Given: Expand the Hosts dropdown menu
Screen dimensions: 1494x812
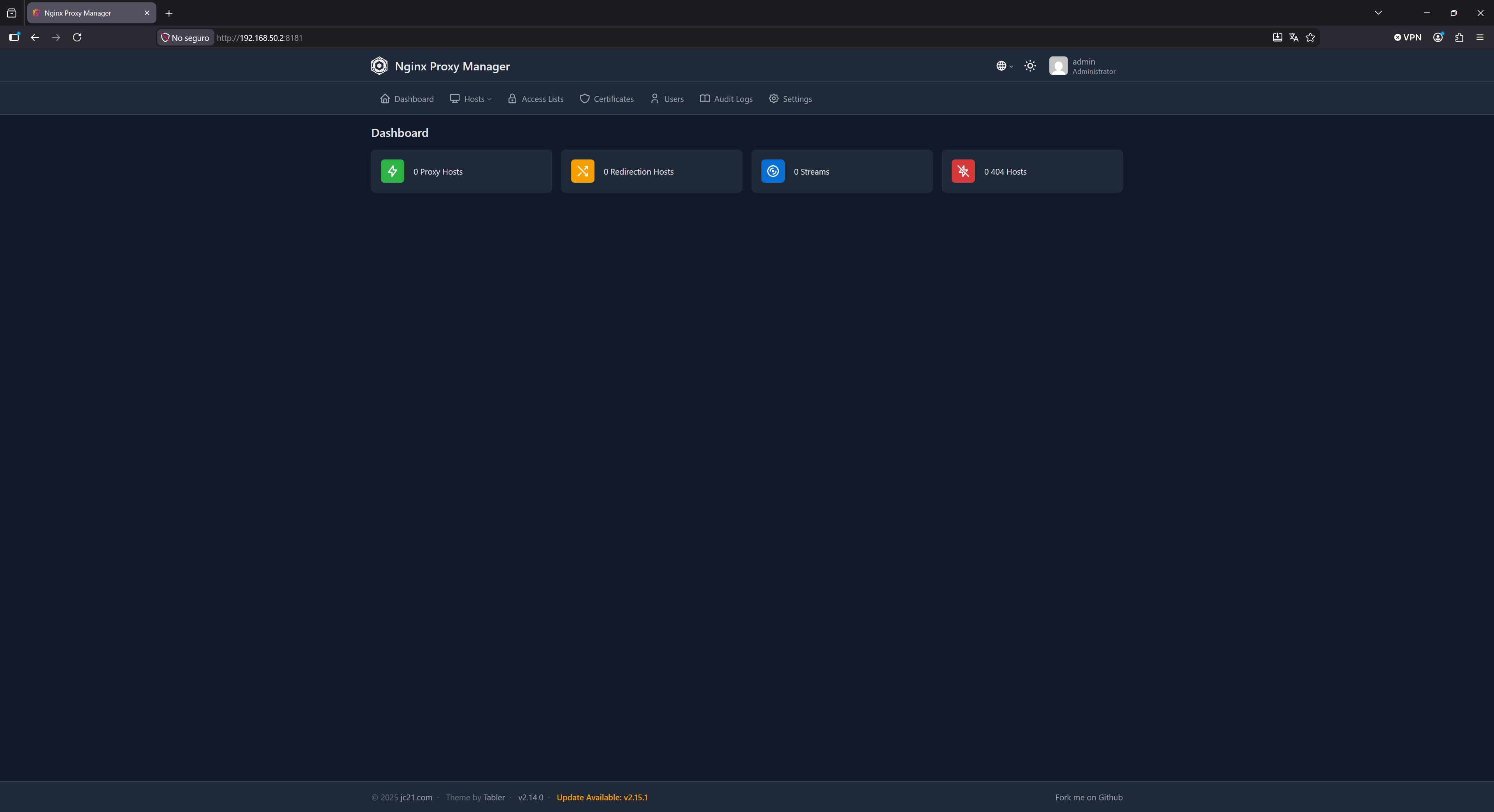Looking at the screenshot, I should [x=470, y=99].
